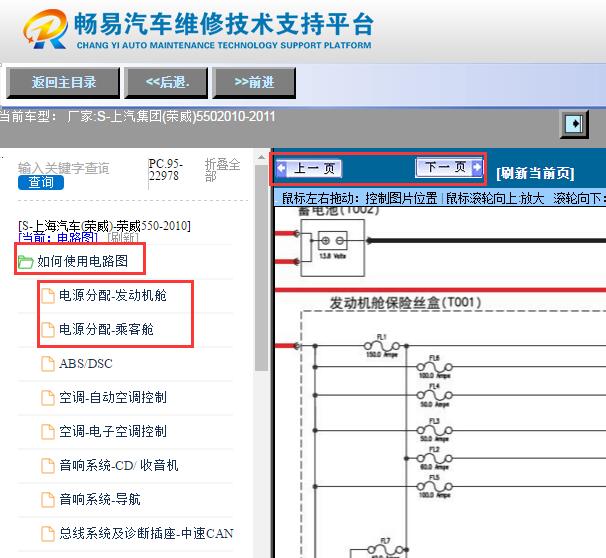This screenshot has width=606, height=558.
Task: Click the right arrow icon on 下一页
Action: point(477,167)
